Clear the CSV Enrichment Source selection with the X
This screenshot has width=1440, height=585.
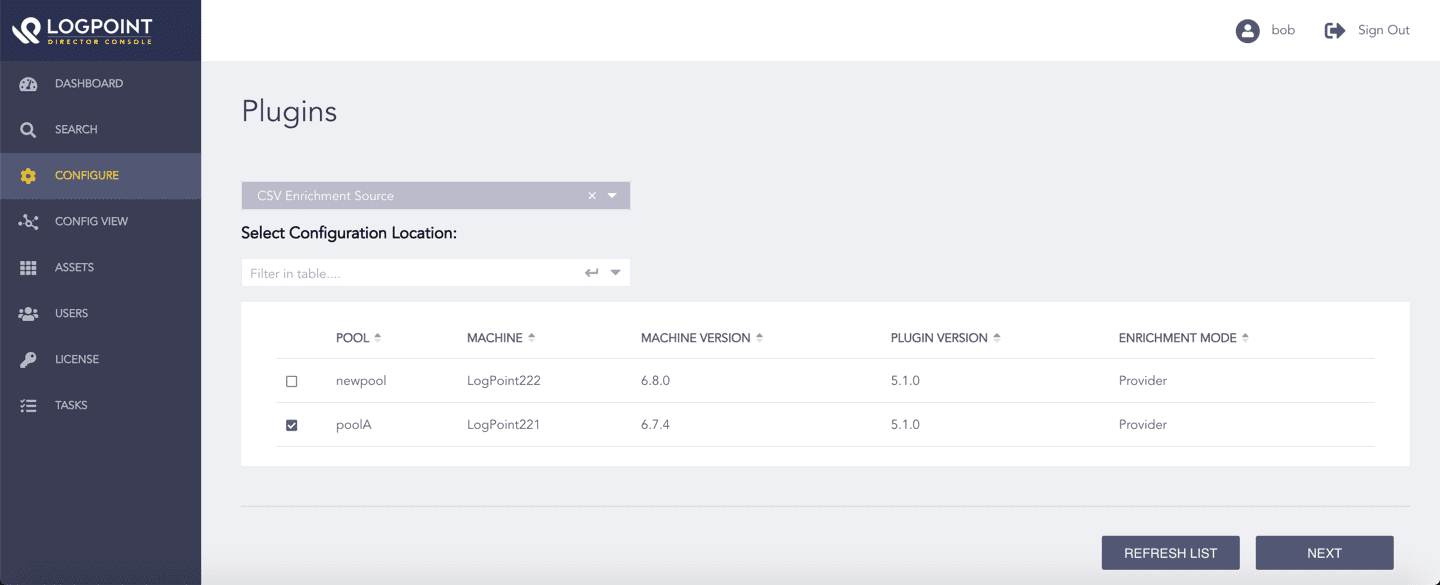(x=592, y=195)
